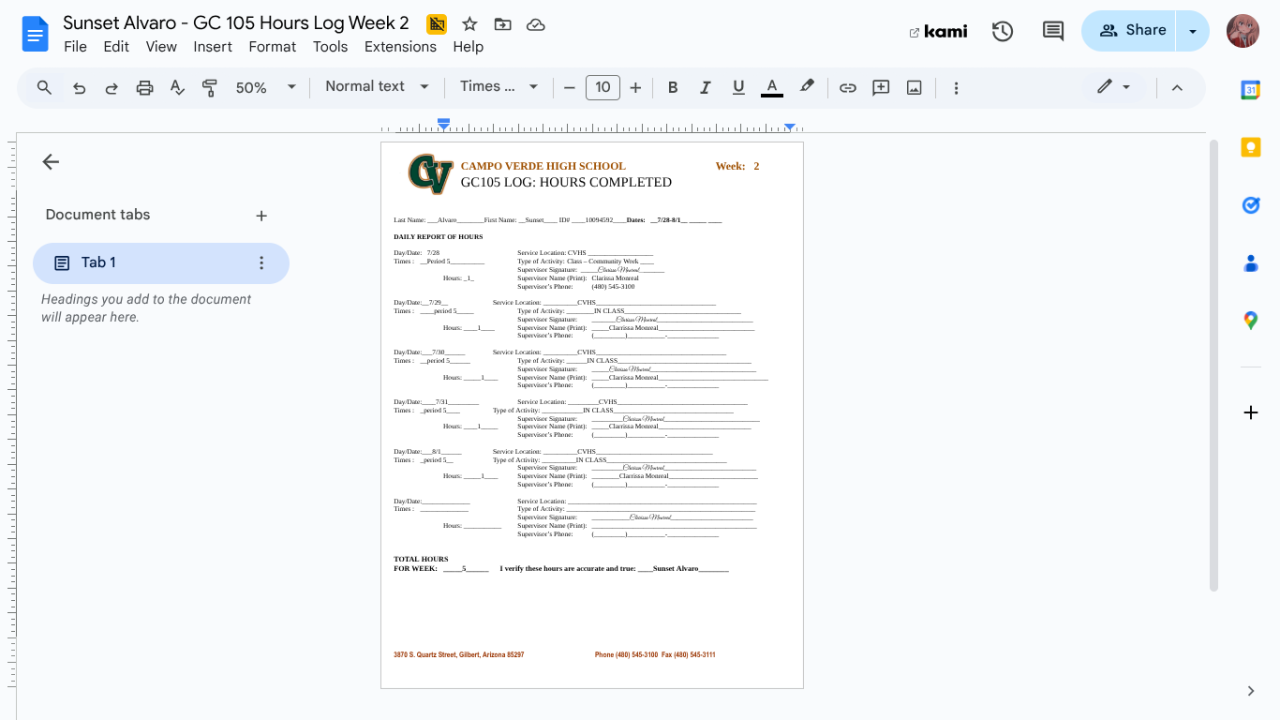Viewport: 1280px width, 720px height.
Task: Open Google Maps side panel
Action: click(1251, 320)
